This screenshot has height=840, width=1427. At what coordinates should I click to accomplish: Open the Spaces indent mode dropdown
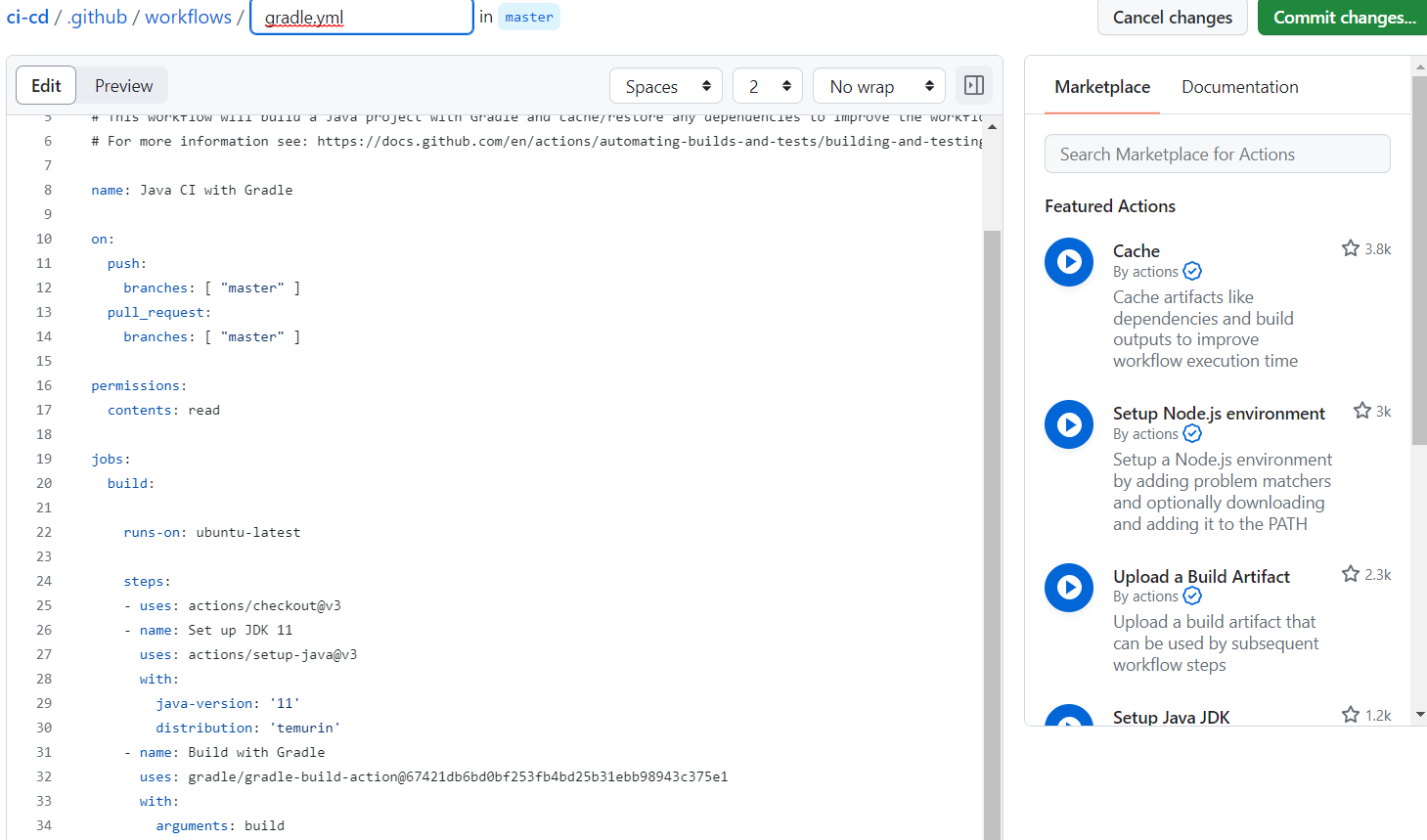click(666, 86)
